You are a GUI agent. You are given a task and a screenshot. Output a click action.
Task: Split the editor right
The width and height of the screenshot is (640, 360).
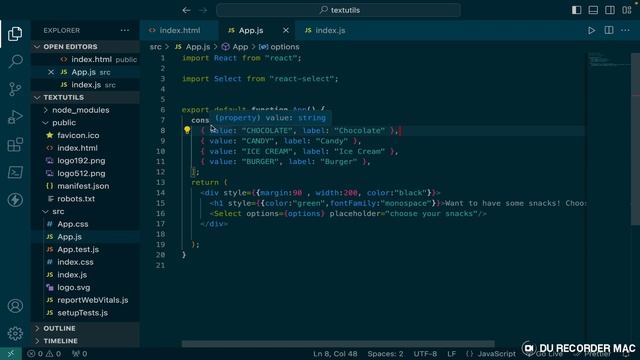(x=609, y=30)
